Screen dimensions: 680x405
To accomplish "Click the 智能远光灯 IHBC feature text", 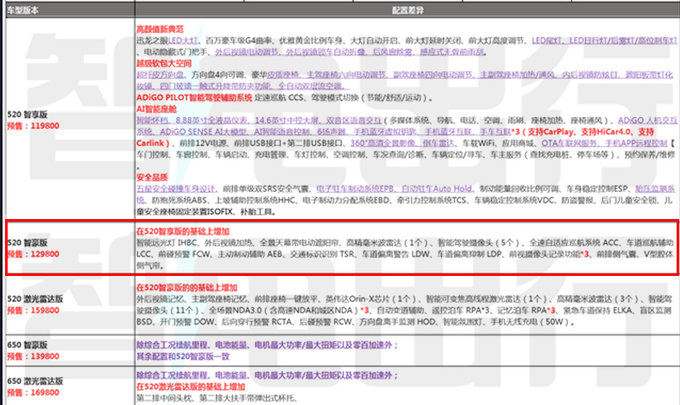I will [x=167, y=242].
